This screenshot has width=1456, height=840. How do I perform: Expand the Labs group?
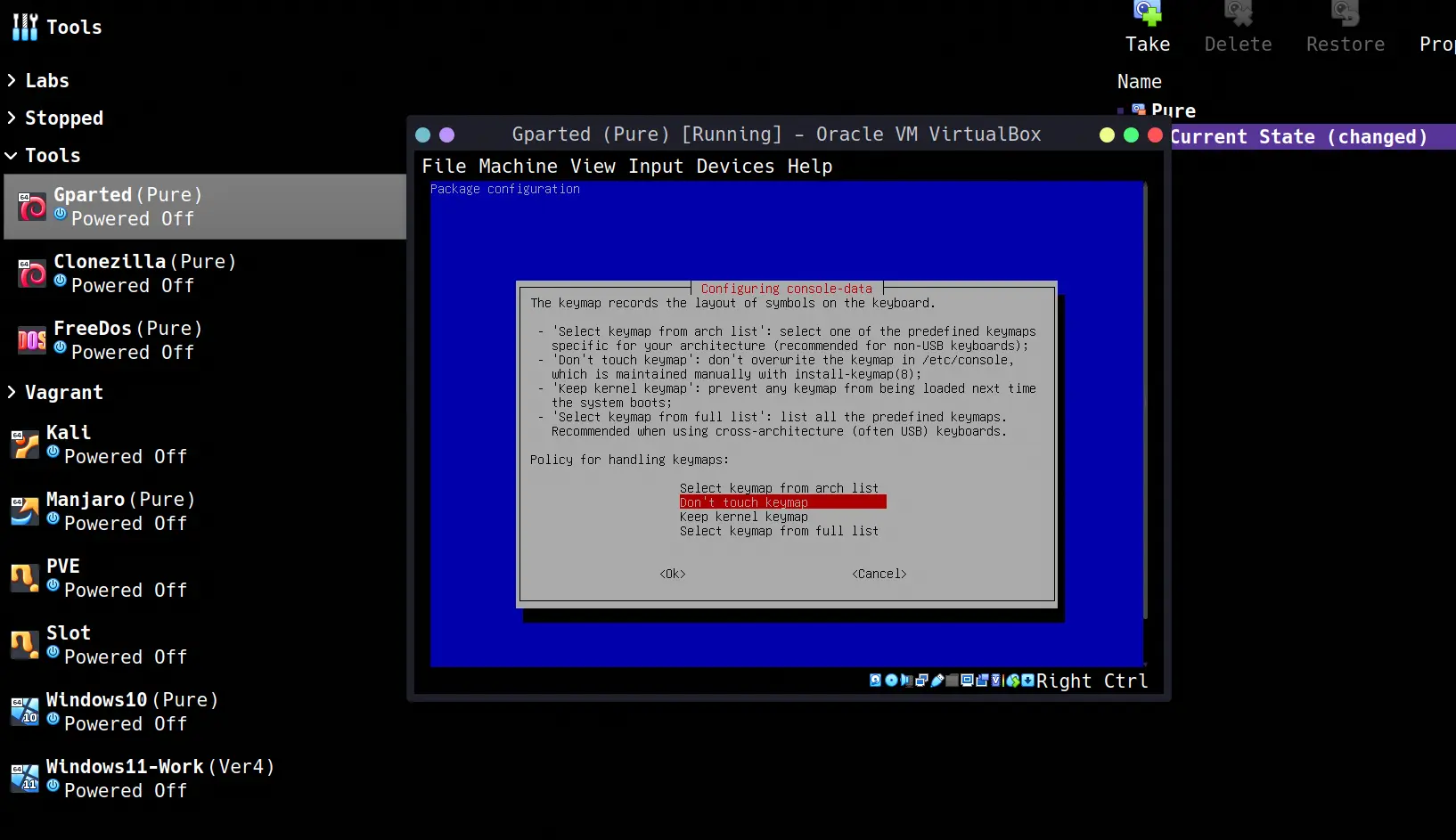12,80
